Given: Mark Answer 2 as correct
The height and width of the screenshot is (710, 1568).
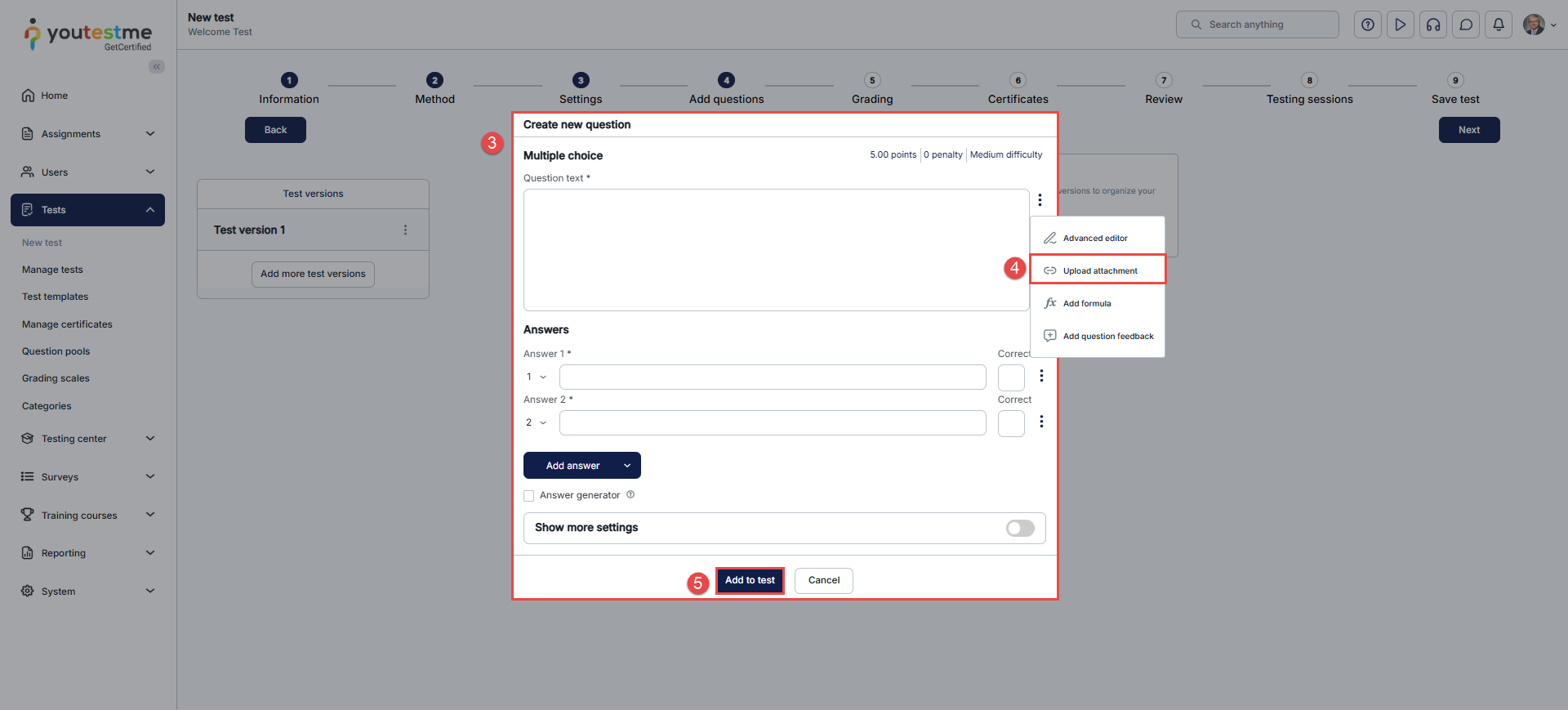Looking at the screenshot, I should pyautogui.click(x=1011, y=423).
